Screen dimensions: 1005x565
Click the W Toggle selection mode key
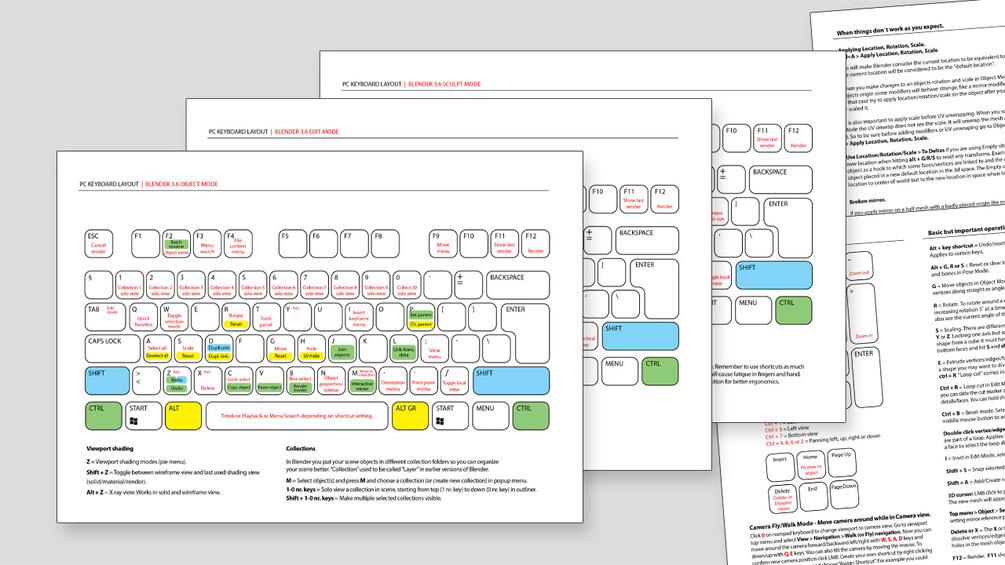click(174, 317)
